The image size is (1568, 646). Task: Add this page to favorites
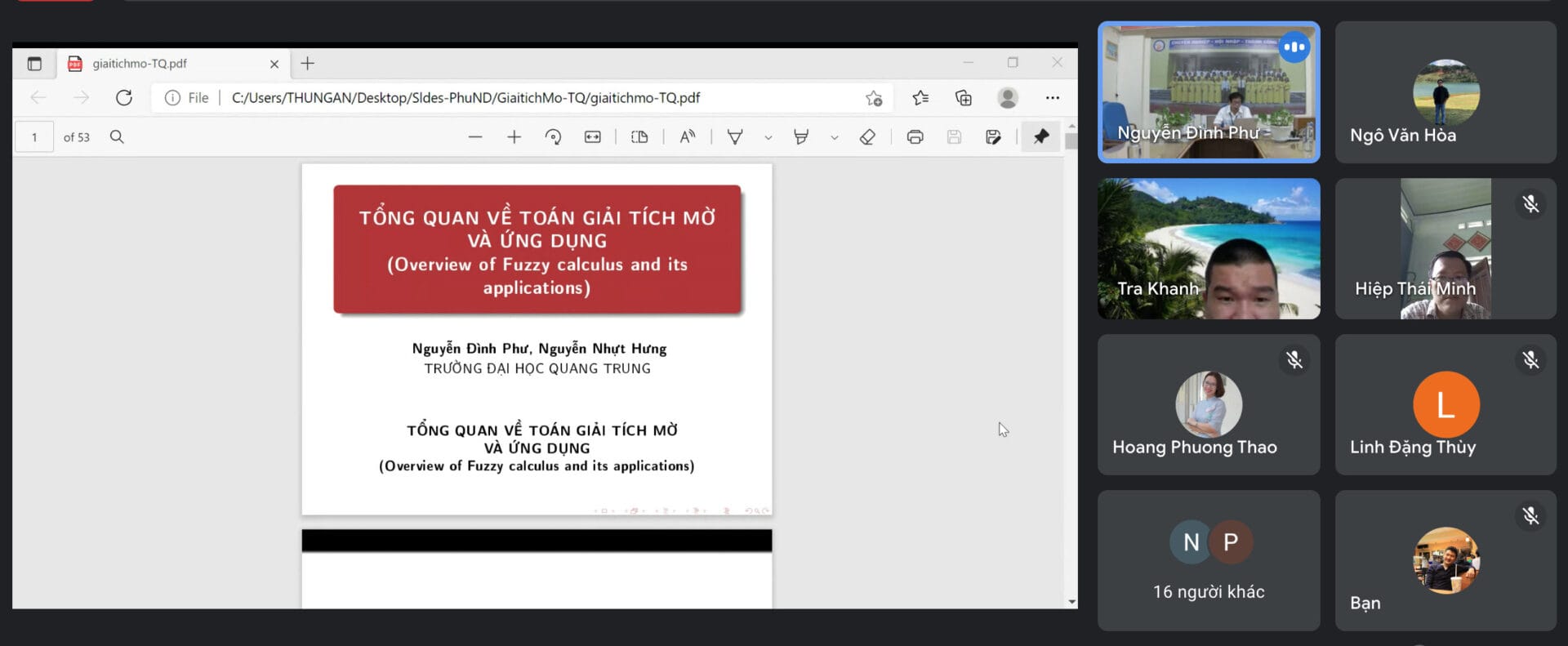coord(874,98)
